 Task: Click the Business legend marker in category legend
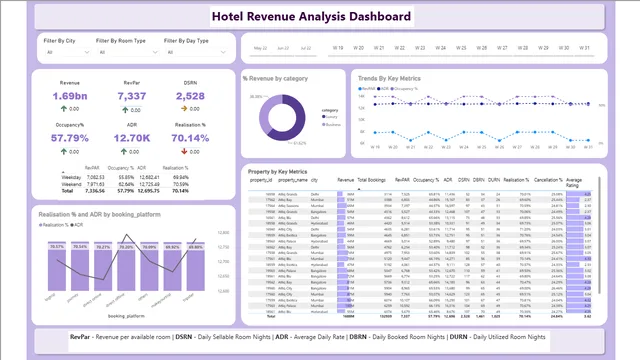point(324,124)
